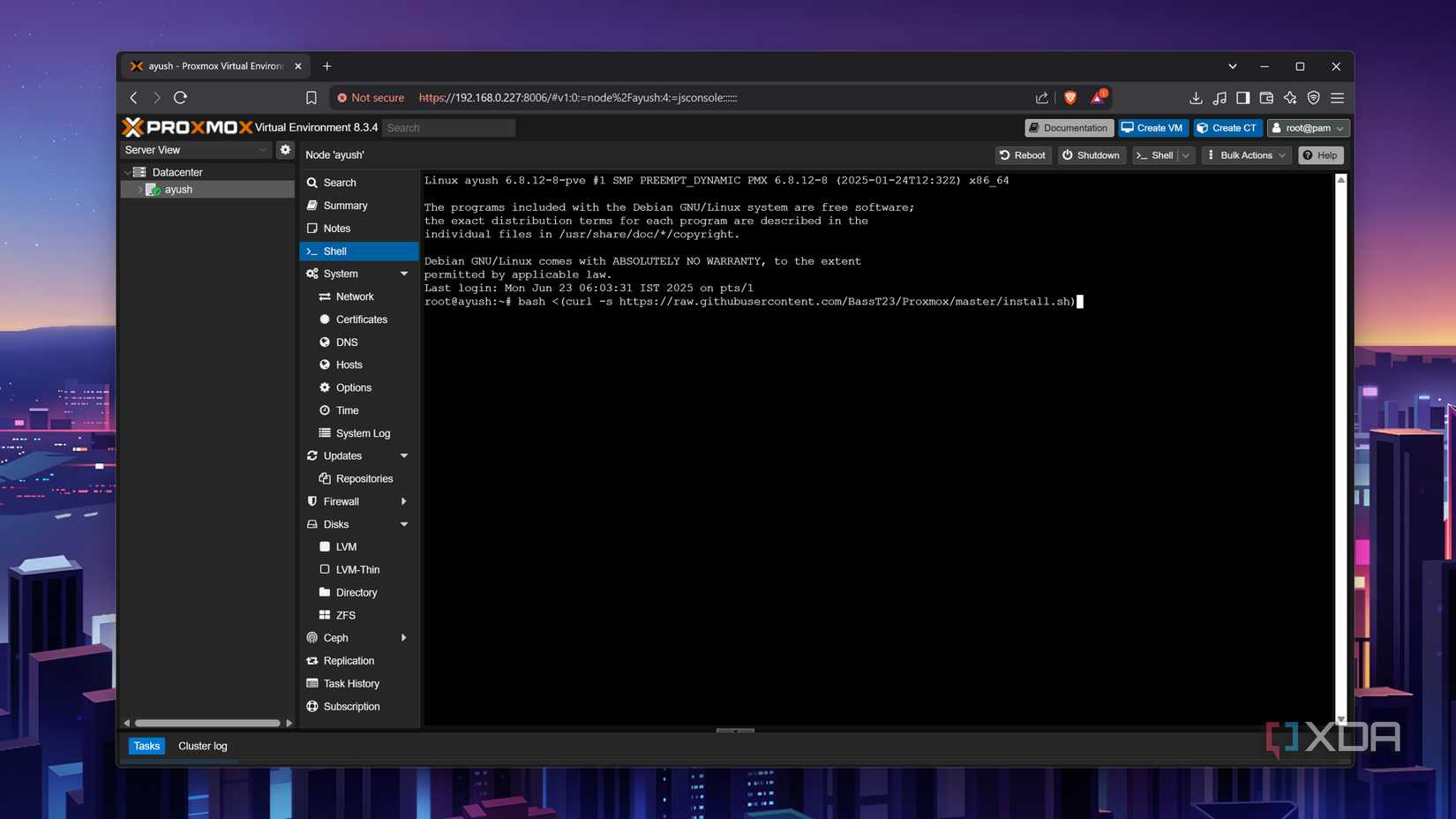1456x819 pixels.
Task: Click the Server View settings gear icon
Action: pyautogui.click(x=285, y=150)
